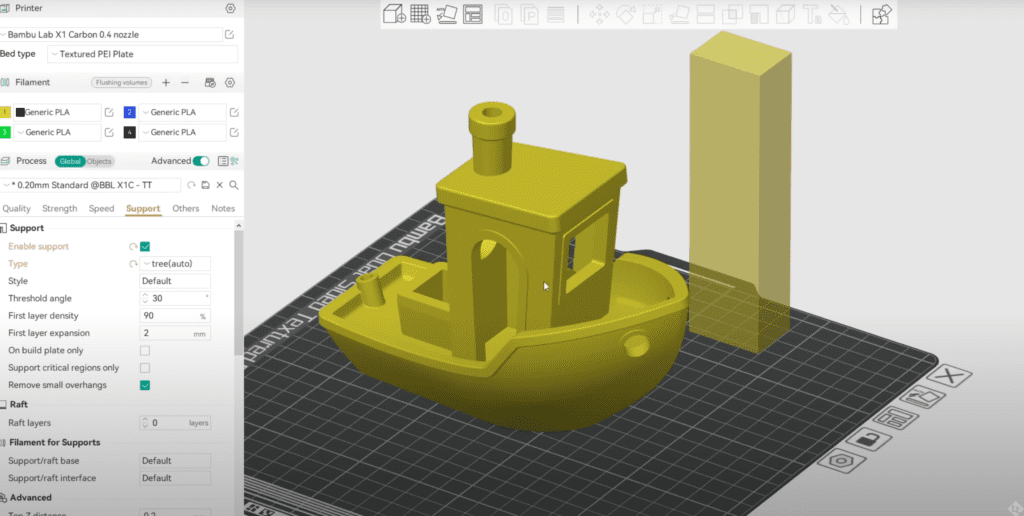Viewport: 1024px width, 516px height.
Task: Click the remove plate X icon
Action: 949,376
